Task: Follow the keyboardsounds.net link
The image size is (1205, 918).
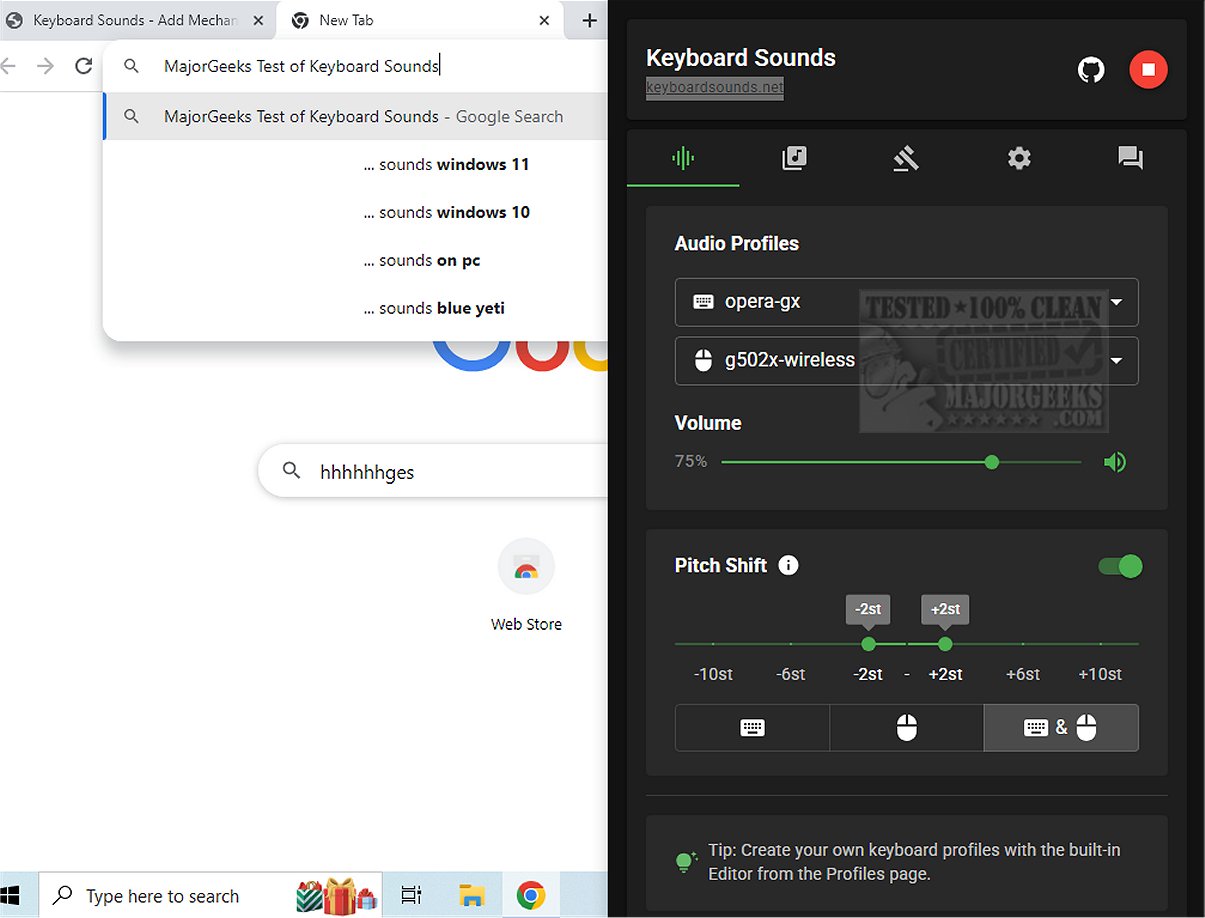Action: [x=715, y=88]
